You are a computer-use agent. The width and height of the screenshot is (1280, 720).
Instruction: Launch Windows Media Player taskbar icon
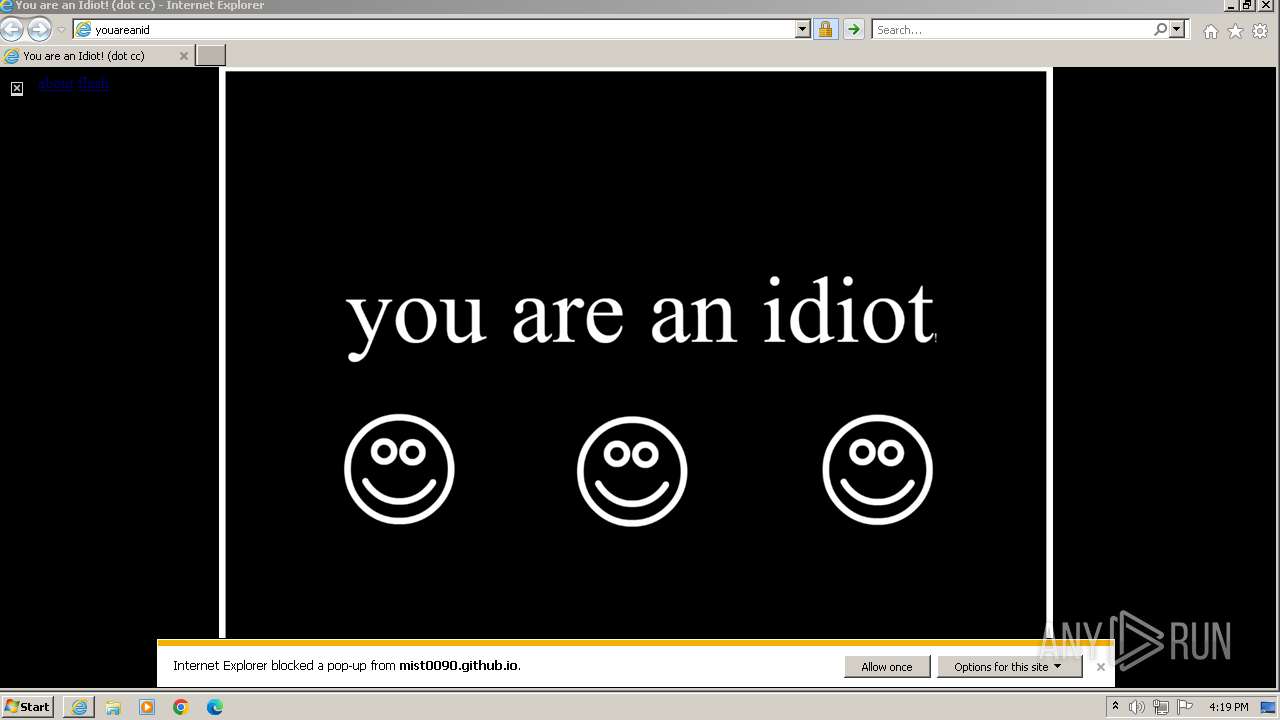coord(147,707)
